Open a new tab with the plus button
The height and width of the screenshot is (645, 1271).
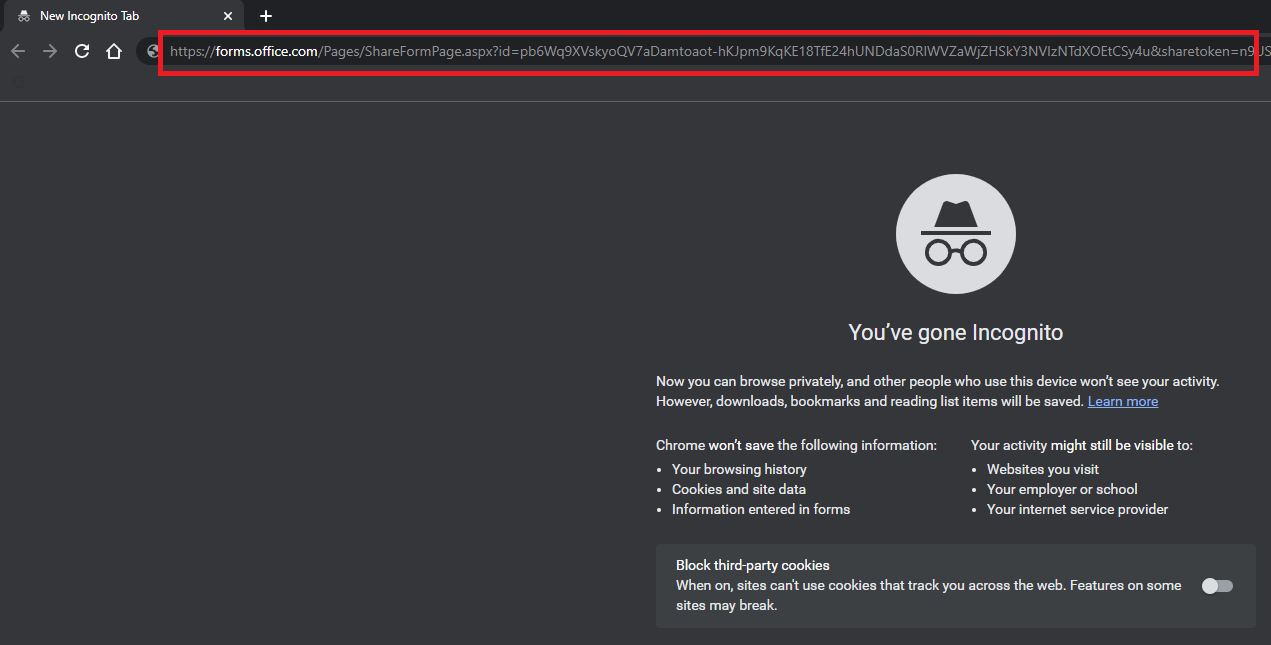pos(266,16)
